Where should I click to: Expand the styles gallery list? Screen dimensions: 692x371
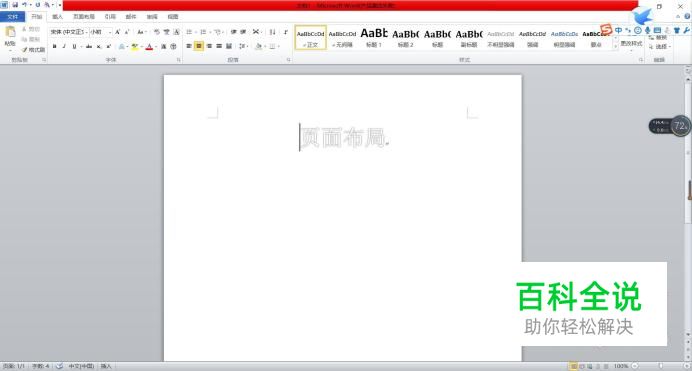tap(615, 46)
